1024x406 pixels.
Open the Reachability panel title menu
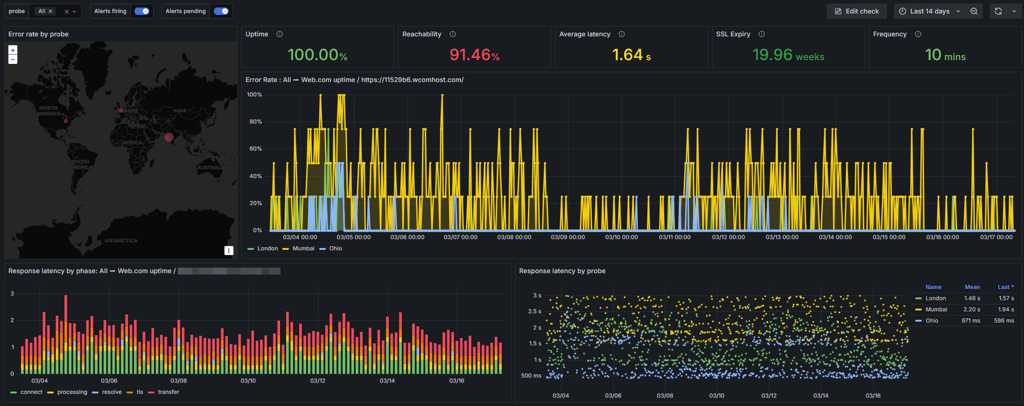click(x=422, y=34)
